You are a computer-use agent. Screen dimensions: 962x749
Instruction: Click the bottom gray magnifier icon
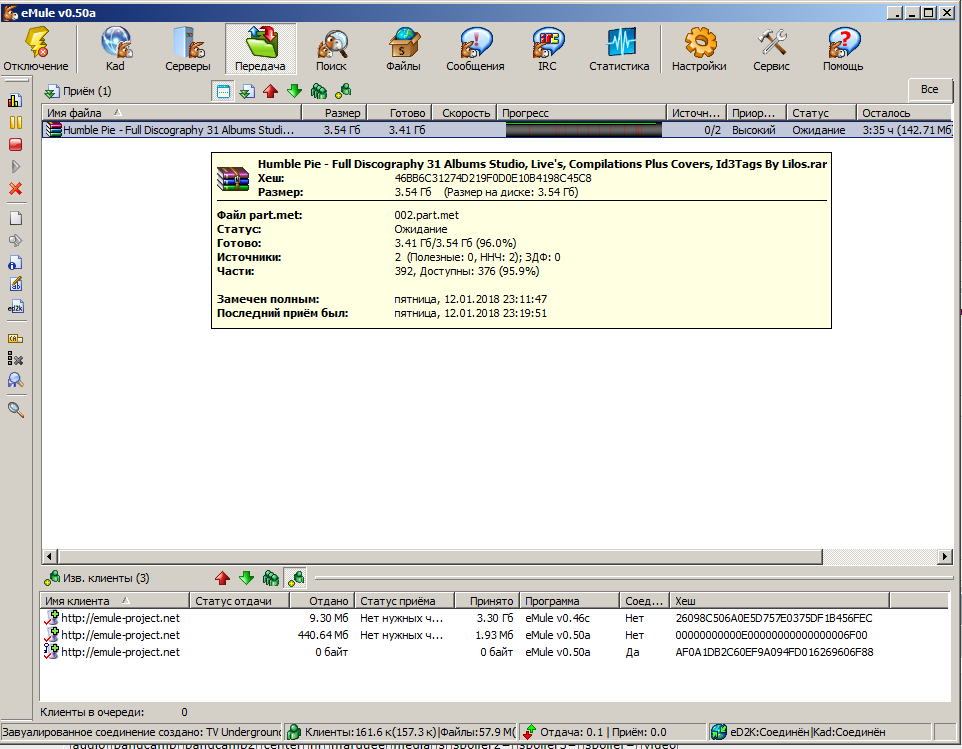coord(15,410)
